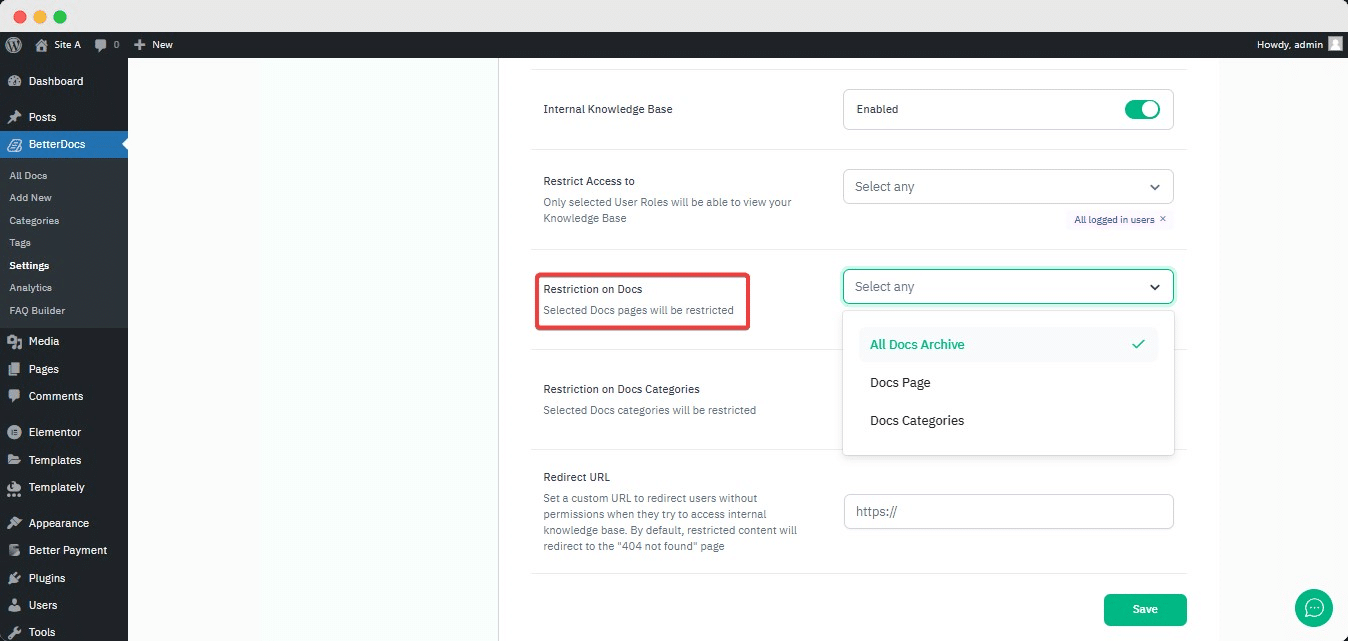This screenshot has height=641, width=1348.
Task: Open the WordPress logo menu
Action: tap(13, 44)
